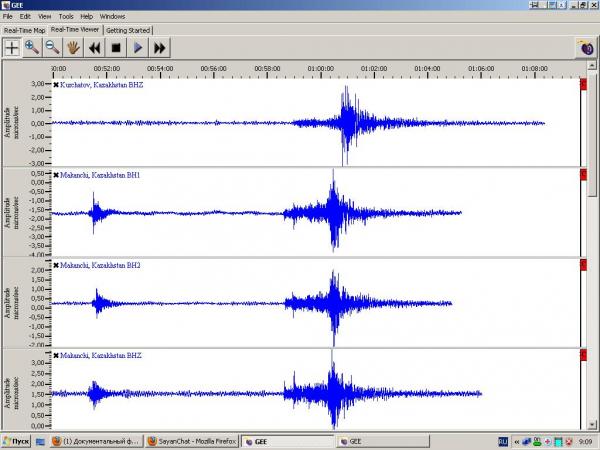The image size is (600, 450).
Task: Activate the zoom in magnifier tool
Action: click(x=32, y=48)
